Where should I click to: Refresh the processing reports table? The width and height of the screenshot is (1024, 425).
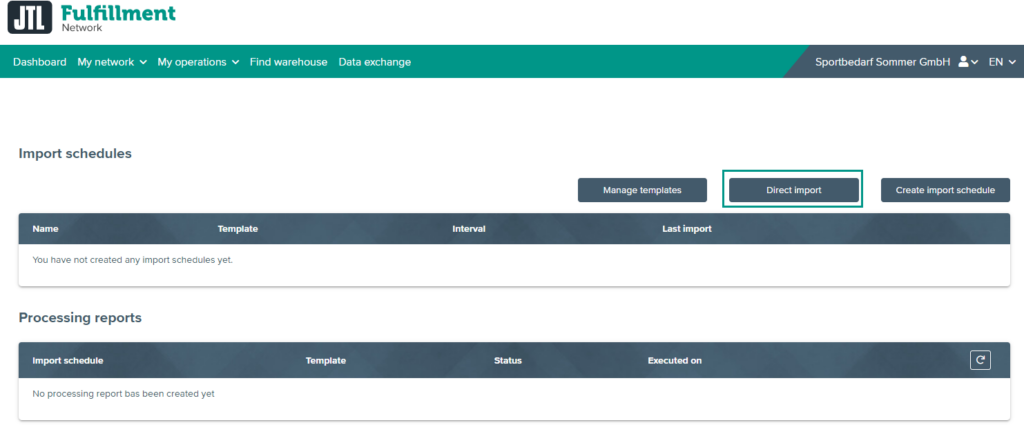point(980,360)
